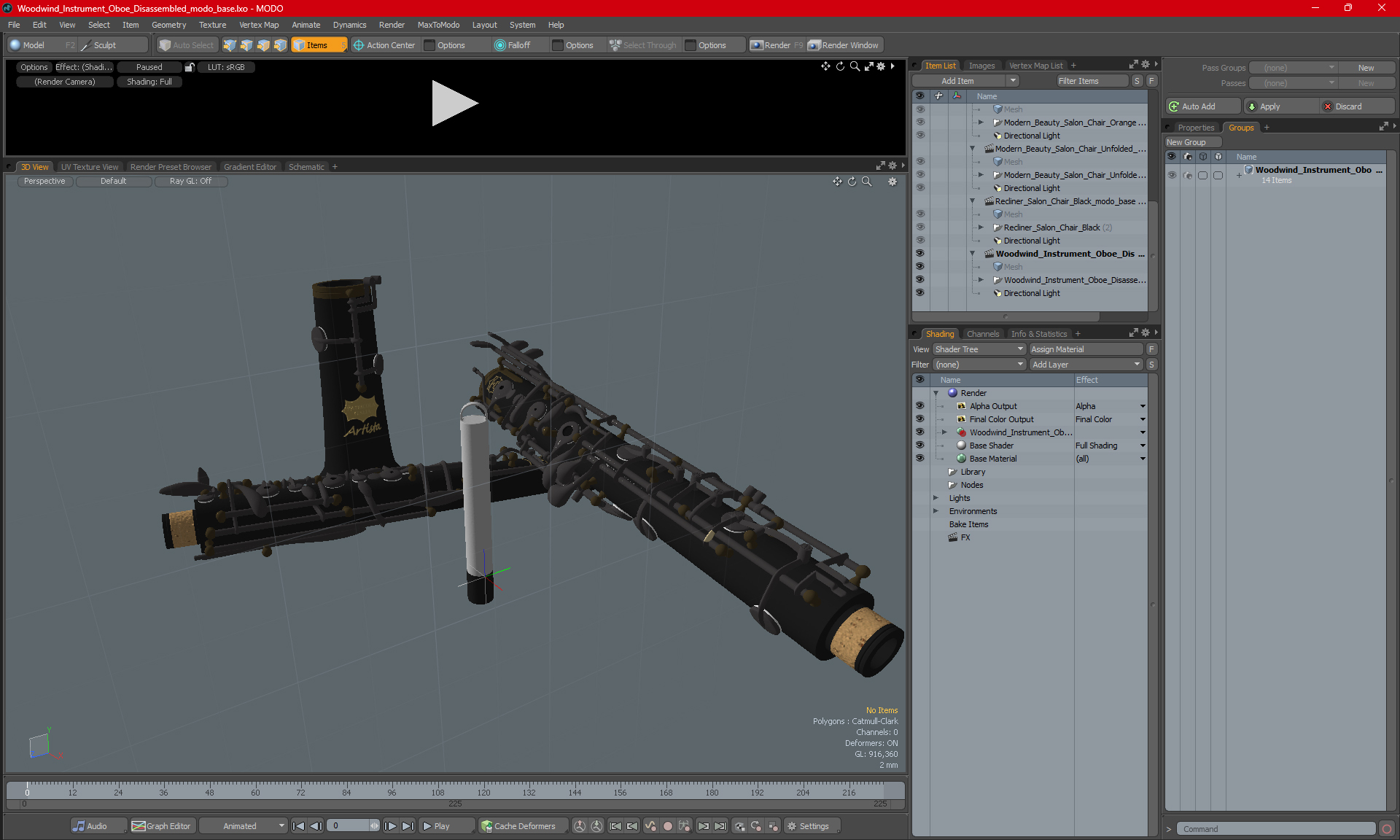Open Animated key mode dropdown
Screen dimensions: 1400x840
click(243, 826)
